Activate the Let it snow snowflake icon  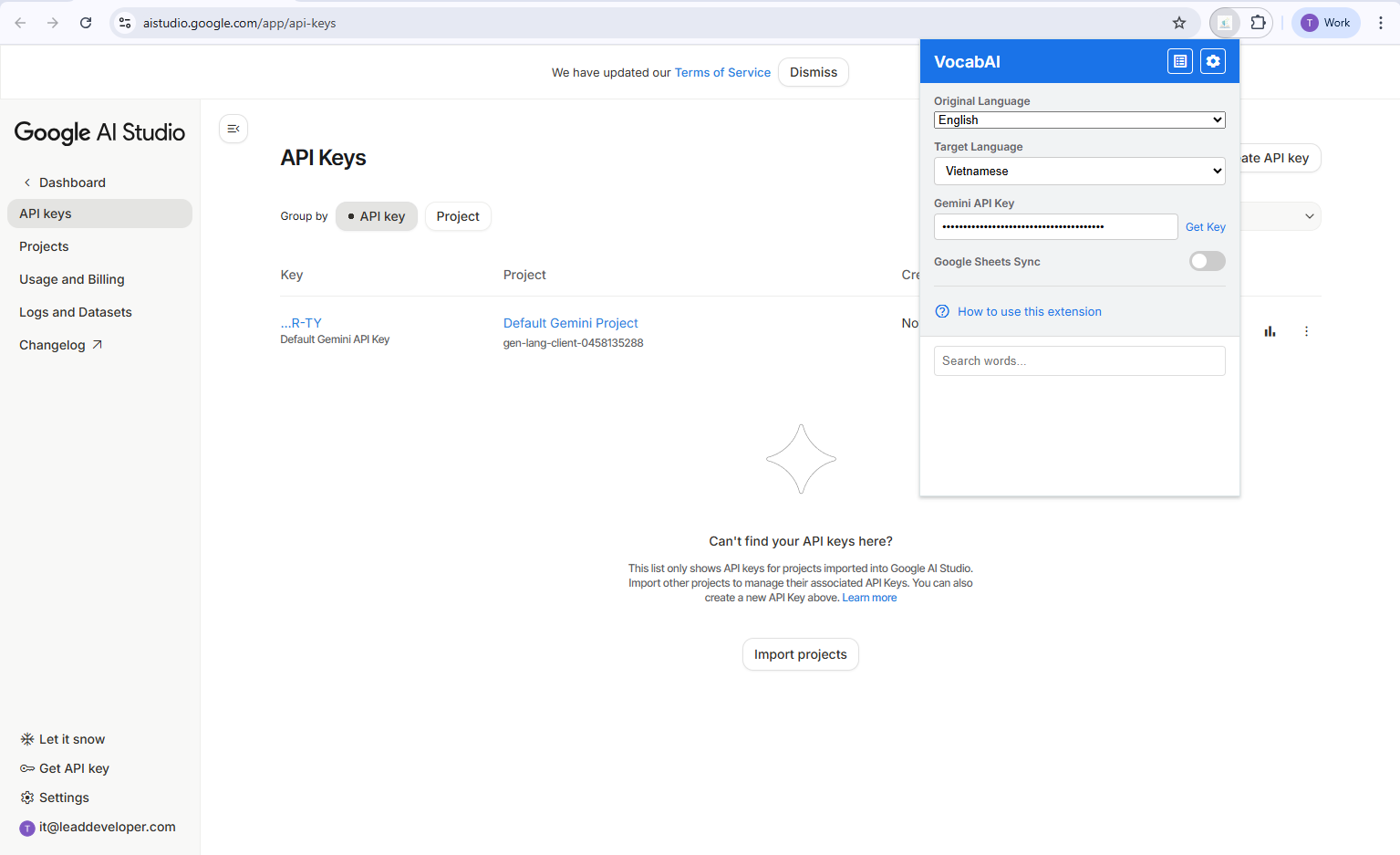point(26,738)
